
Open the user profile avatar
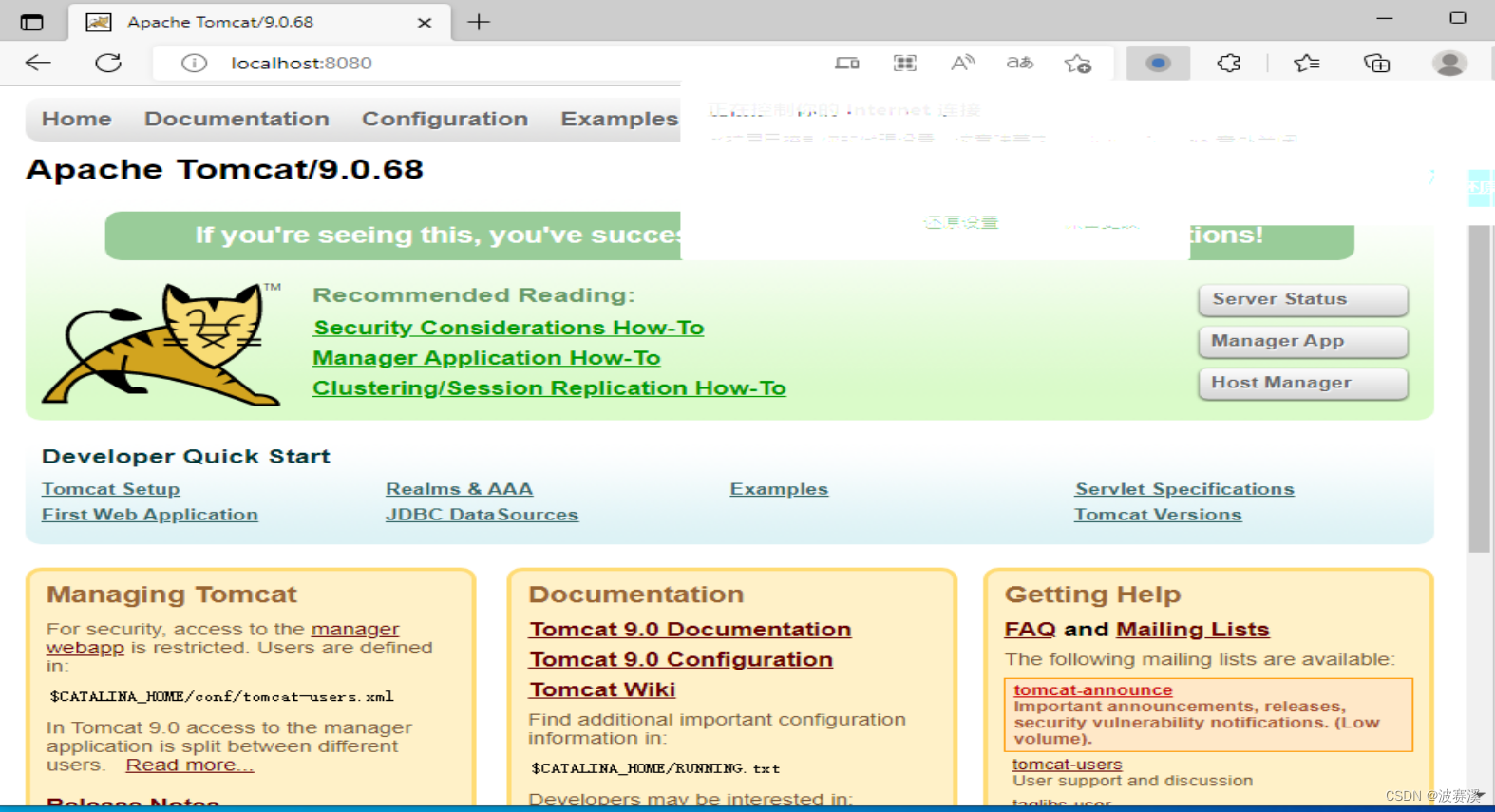[1449, 63]
